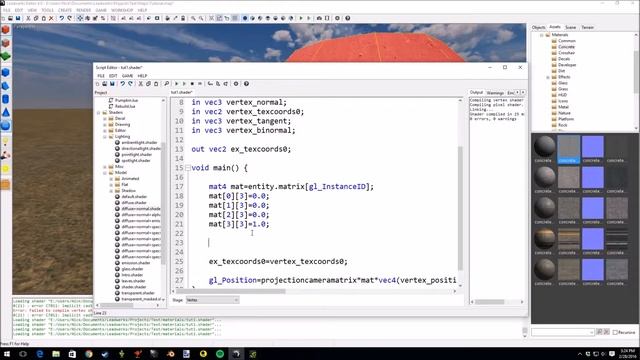Viewport: 640px width, 360px height.
Task: Click the Script Editor help question icon
Action: click(246, 84)
